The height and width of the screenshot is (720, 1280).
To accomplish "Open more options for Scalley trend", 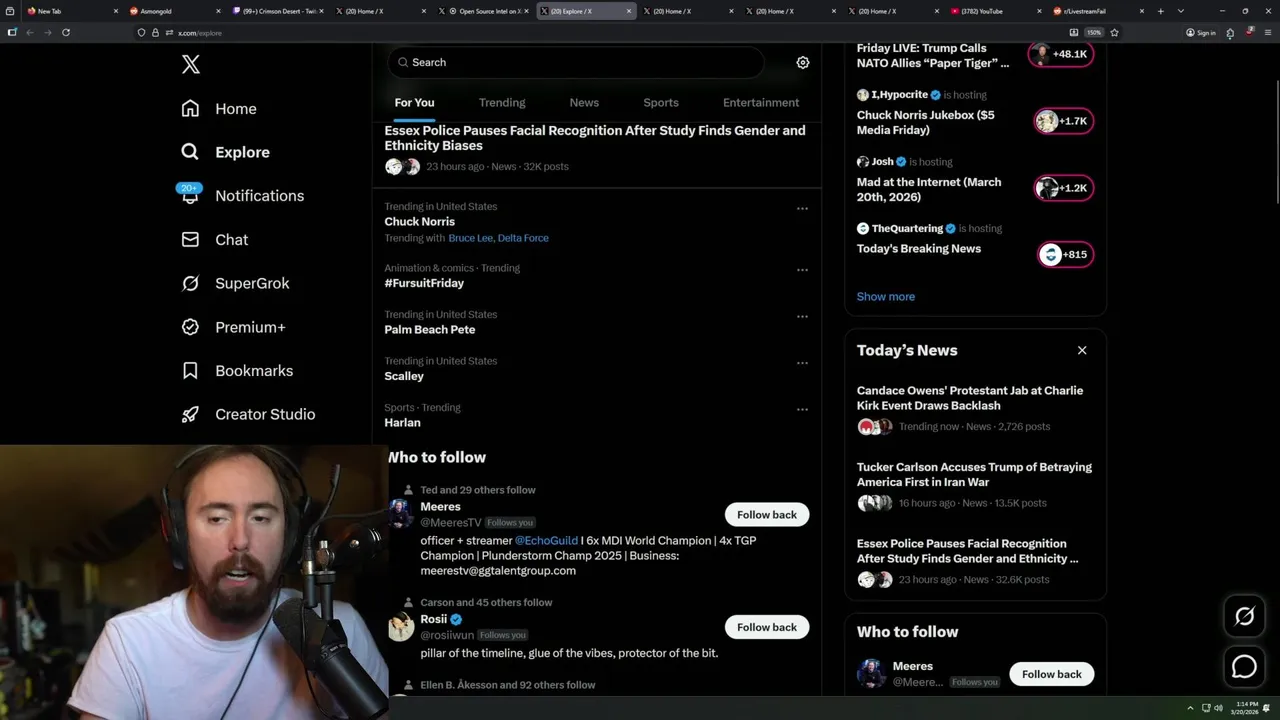I will point(802,363).
